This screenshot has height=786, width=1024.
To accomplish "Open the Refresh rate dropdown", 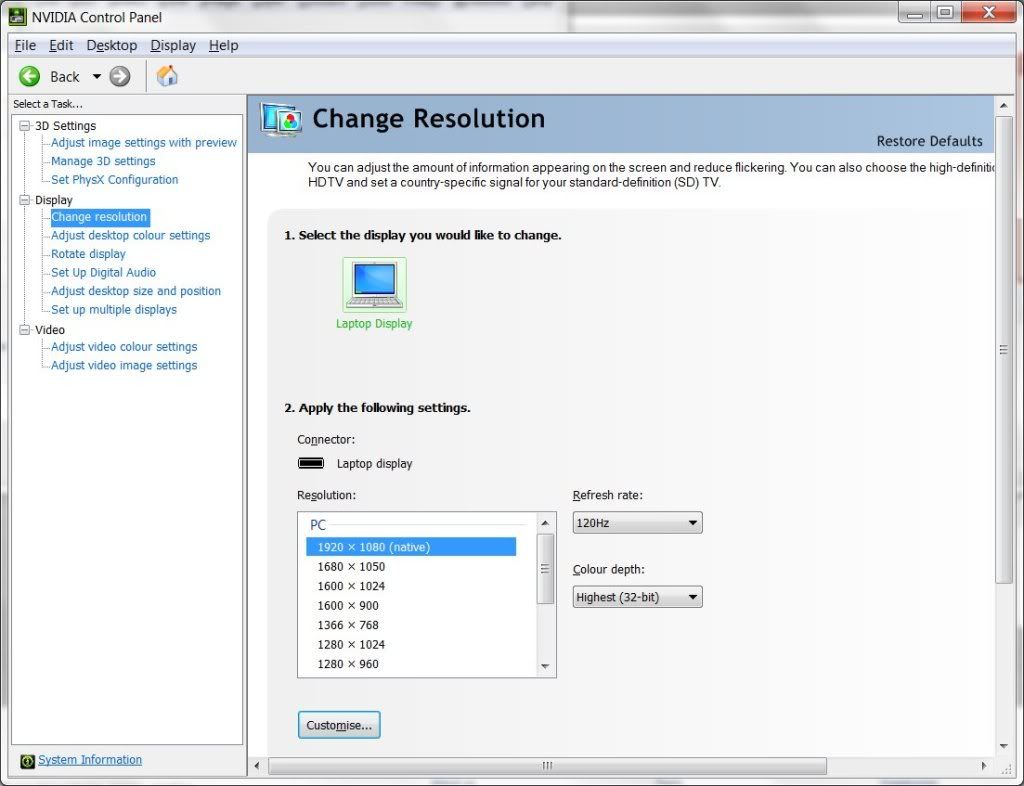I will click(x=637, y=523).
